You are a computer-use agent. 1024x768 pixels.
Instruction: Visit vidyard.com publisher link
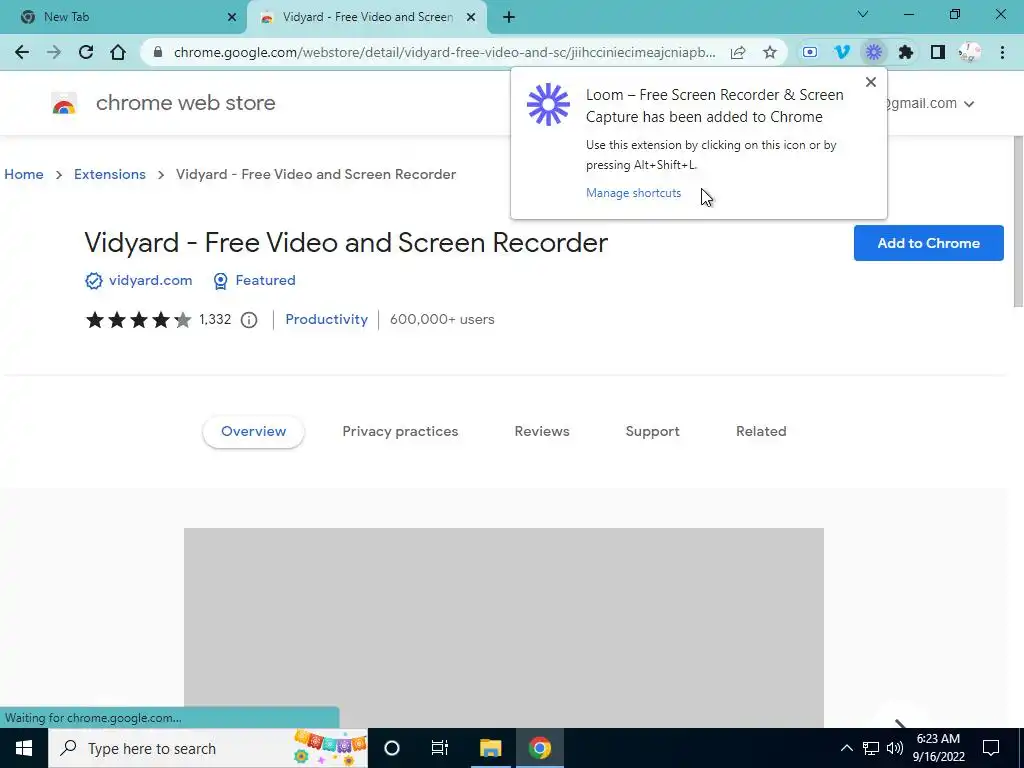pyautogui.click(x=150, y=281)
